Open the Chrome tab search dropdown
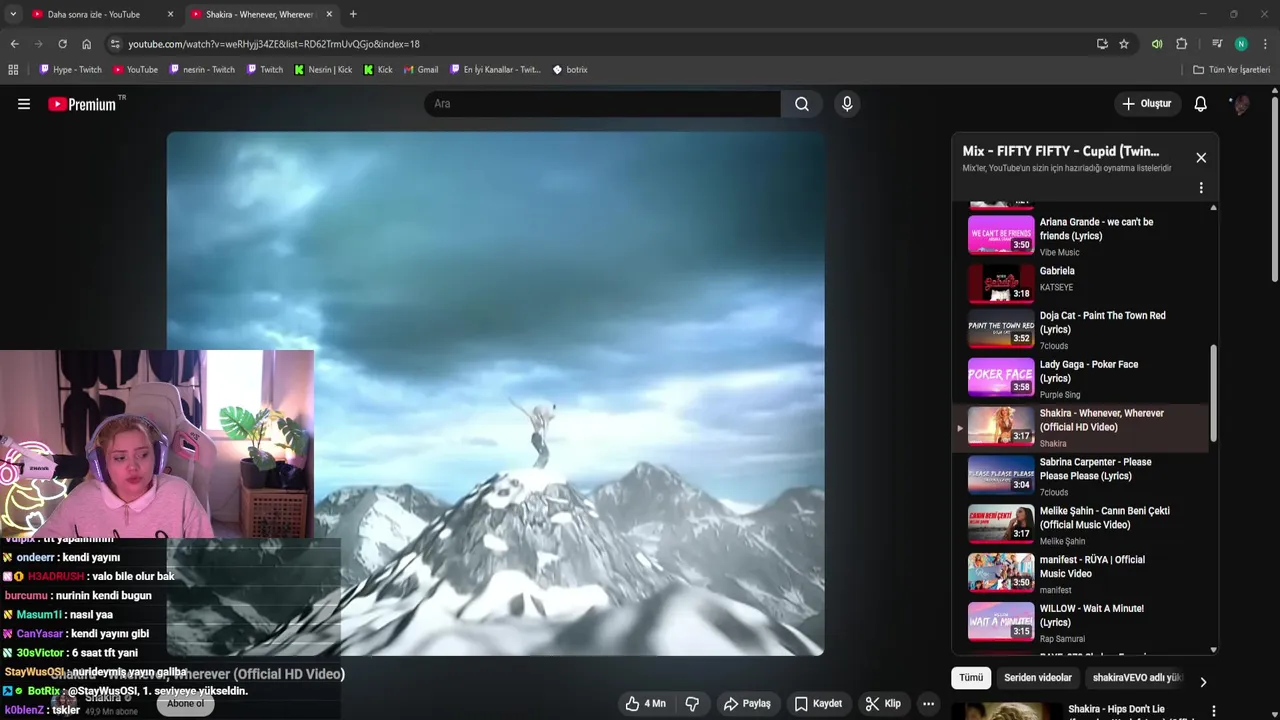This screenshot has width=1280, height=720. pos(12,14)
